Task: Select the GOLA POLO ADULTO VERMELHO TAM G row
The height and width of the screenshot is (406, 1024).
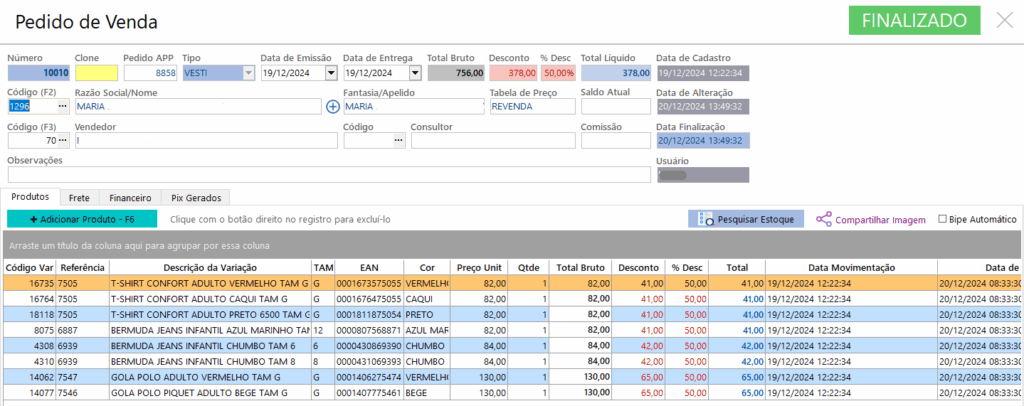Action: coord(208,378)
